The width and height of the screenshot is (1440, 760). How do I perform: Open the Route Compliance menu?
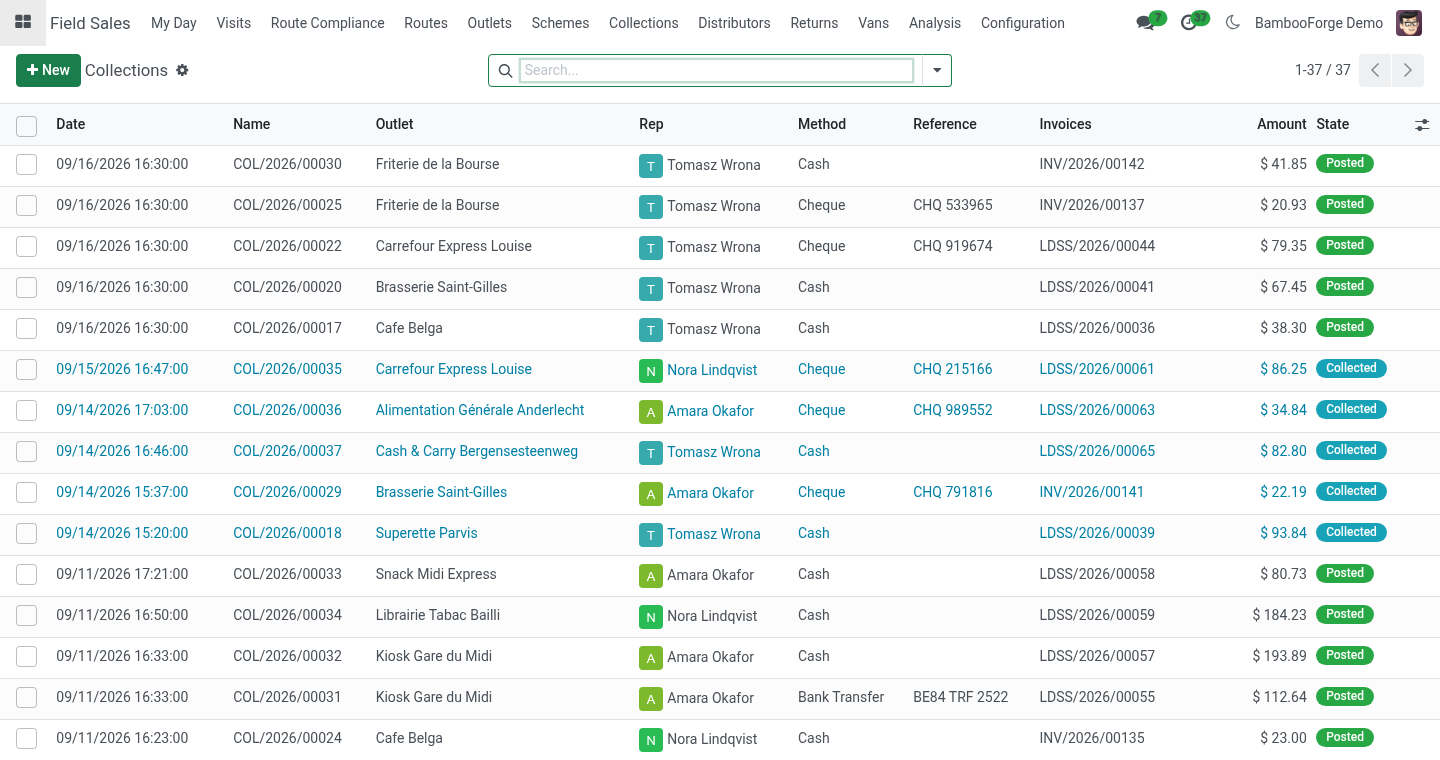(328, 23)
